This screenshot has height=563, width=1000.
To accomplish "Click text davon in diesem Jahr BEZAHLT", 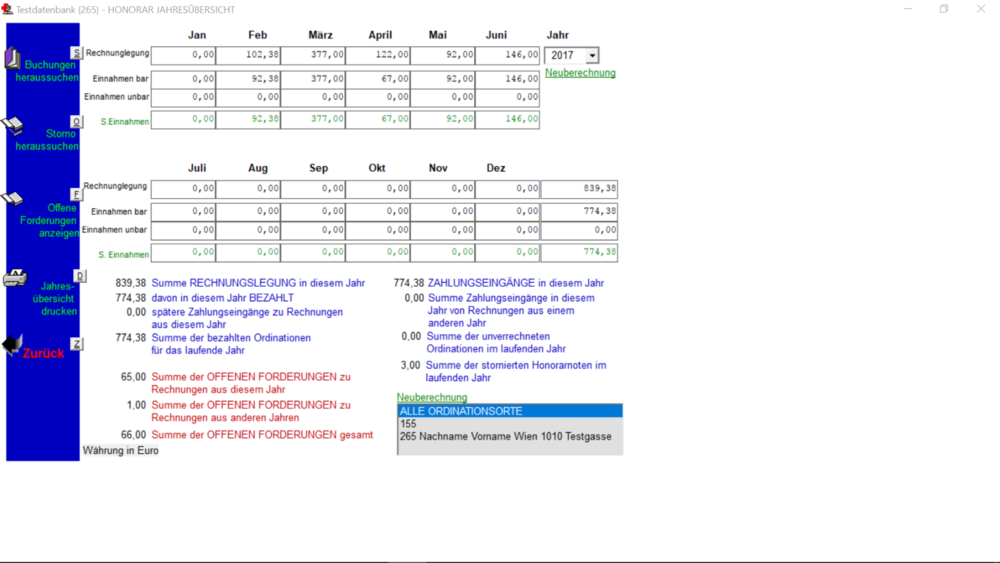I will tap(223, 298).
